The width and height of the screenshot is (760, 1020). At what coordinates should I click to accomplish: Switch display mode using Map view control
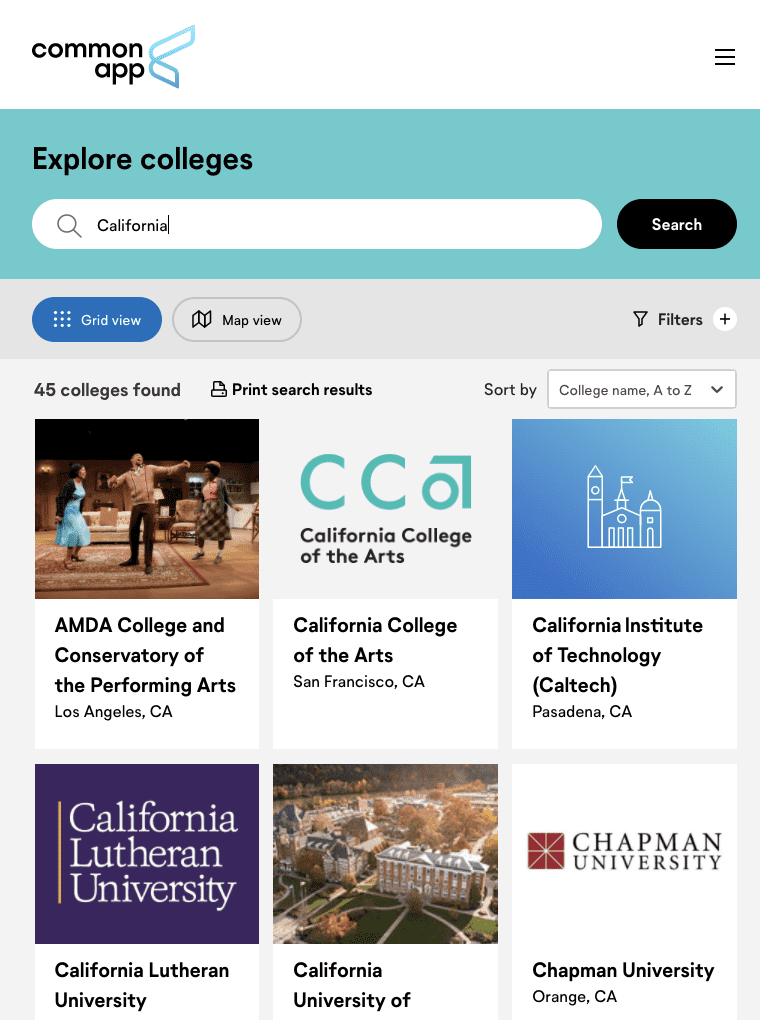pyautogui.click(x=236, y=319)
